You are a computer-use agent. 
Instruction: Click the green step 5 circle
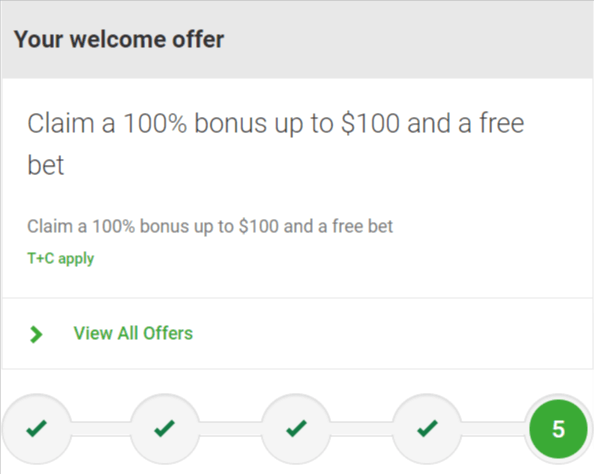(558, 429)
